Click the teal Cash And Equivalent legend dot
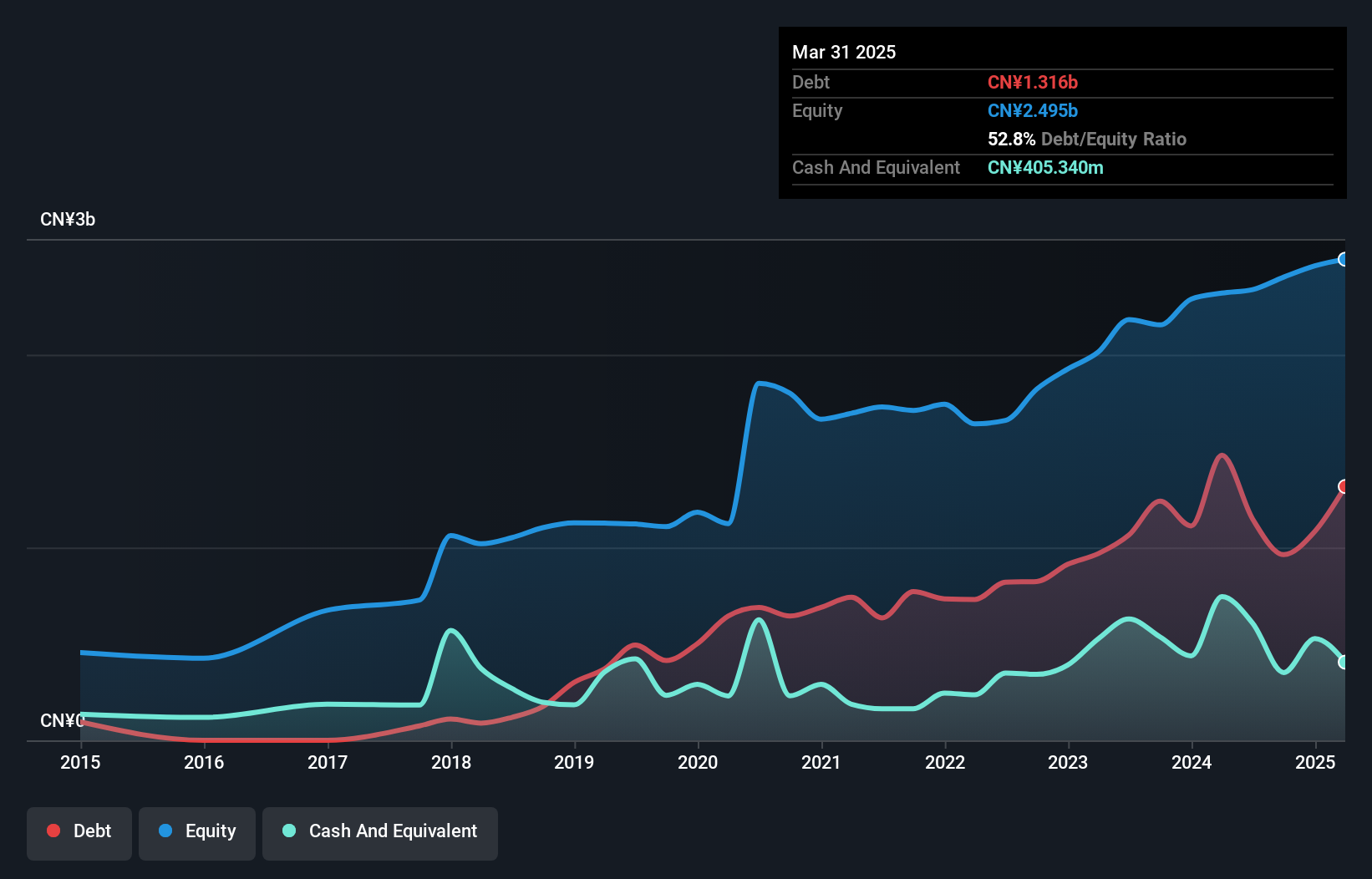 pos(289,831)
